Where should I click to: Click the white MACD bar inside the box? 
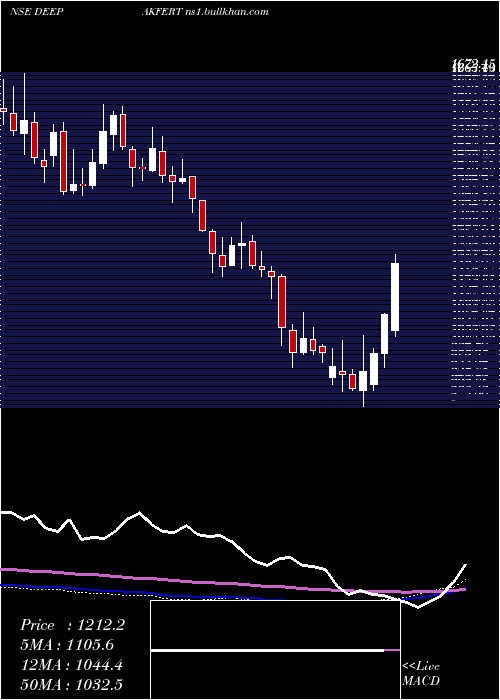[267, 651]
